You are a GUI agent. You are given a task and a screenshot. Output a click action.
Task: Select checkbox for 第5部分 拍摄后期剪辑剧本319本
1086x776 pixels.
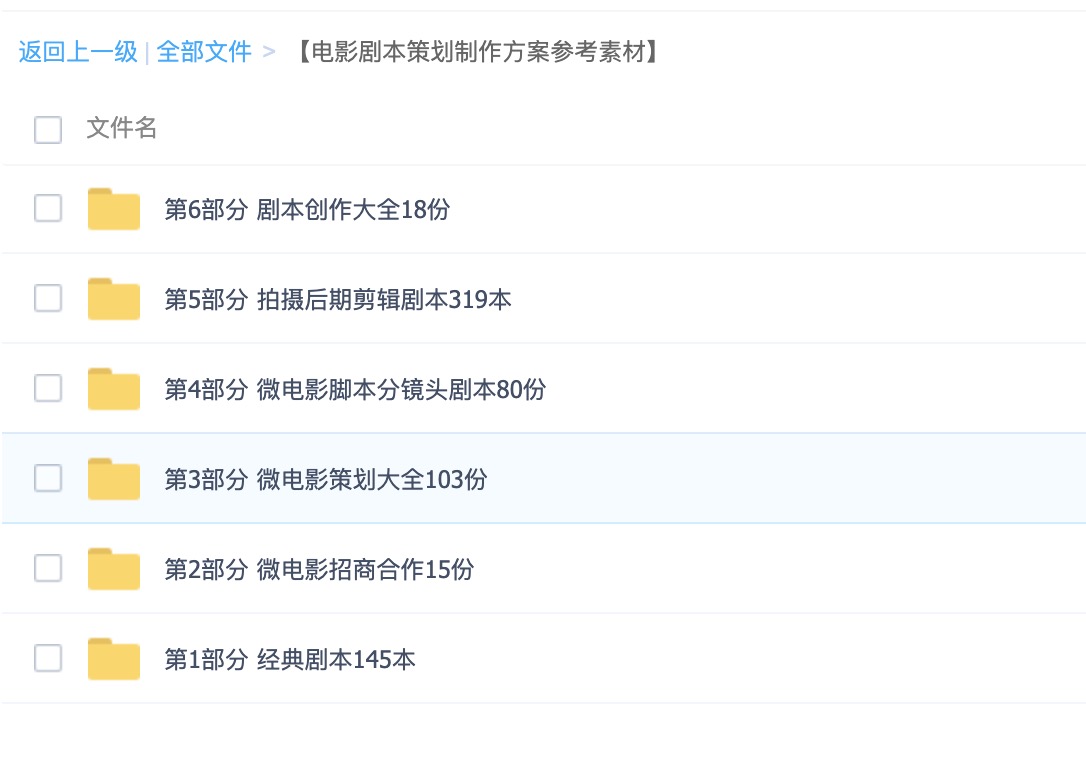48,298
